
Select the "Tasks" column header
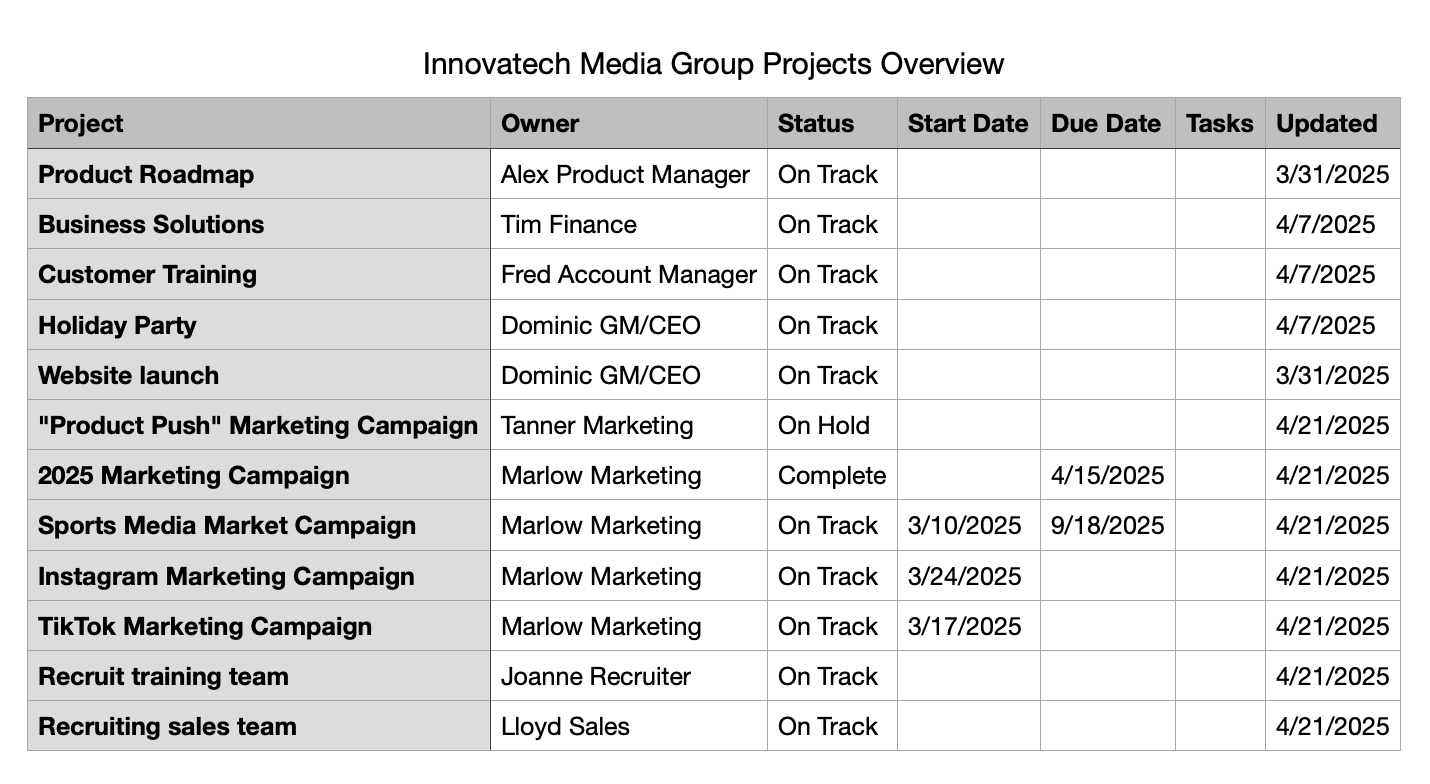click(x=1219, y=124)
